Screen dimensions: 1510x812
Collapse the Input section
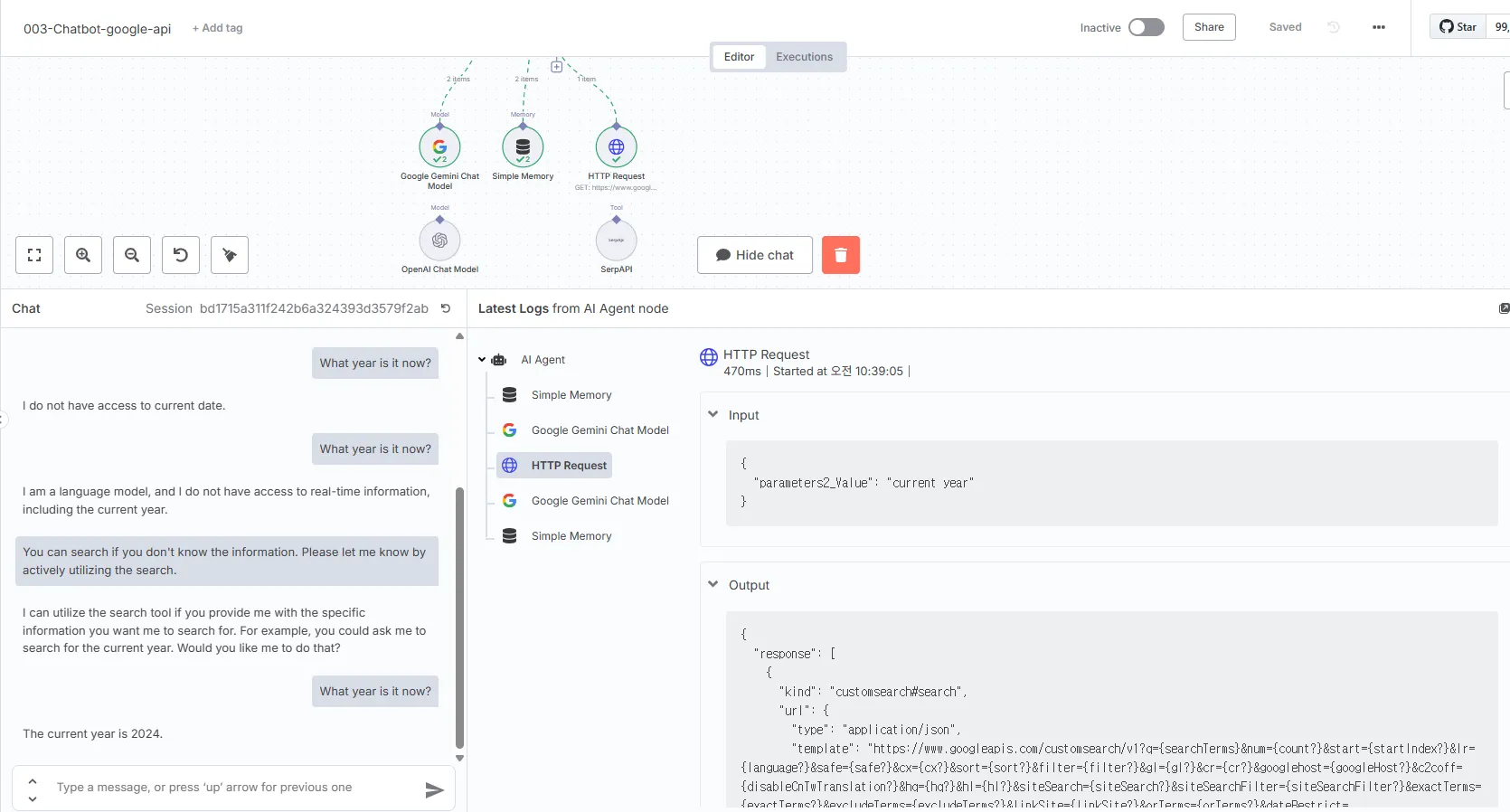pos(713,414)
